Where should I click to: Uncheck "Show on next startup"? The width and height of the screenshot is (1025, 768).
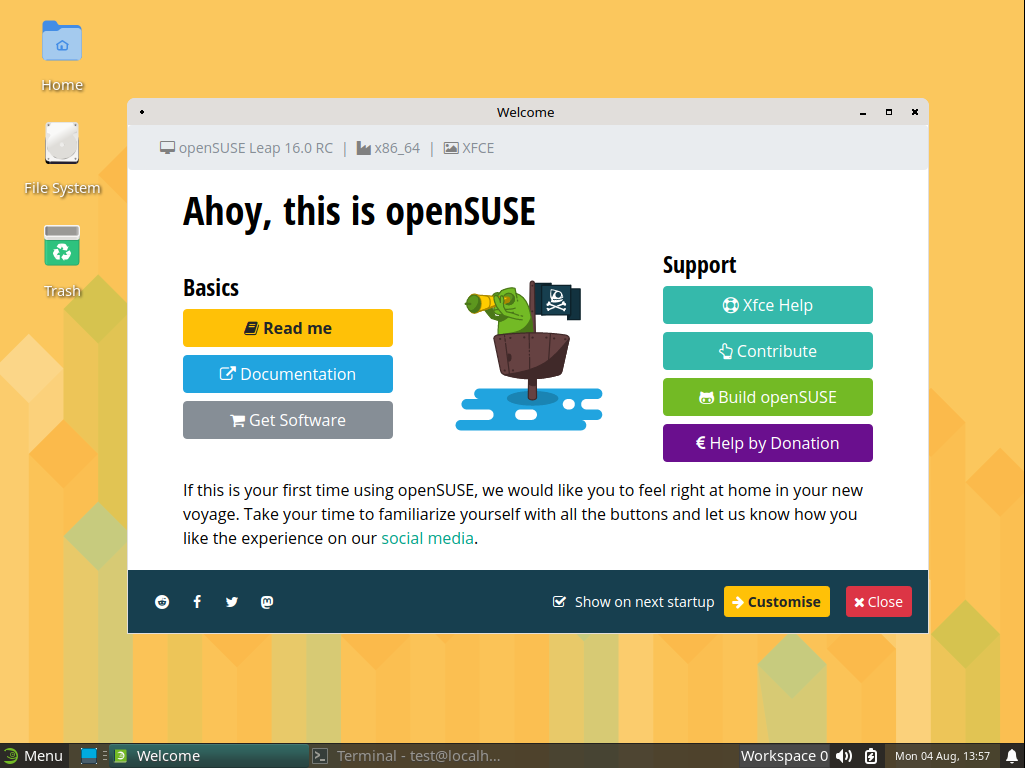tap(558, 601)
